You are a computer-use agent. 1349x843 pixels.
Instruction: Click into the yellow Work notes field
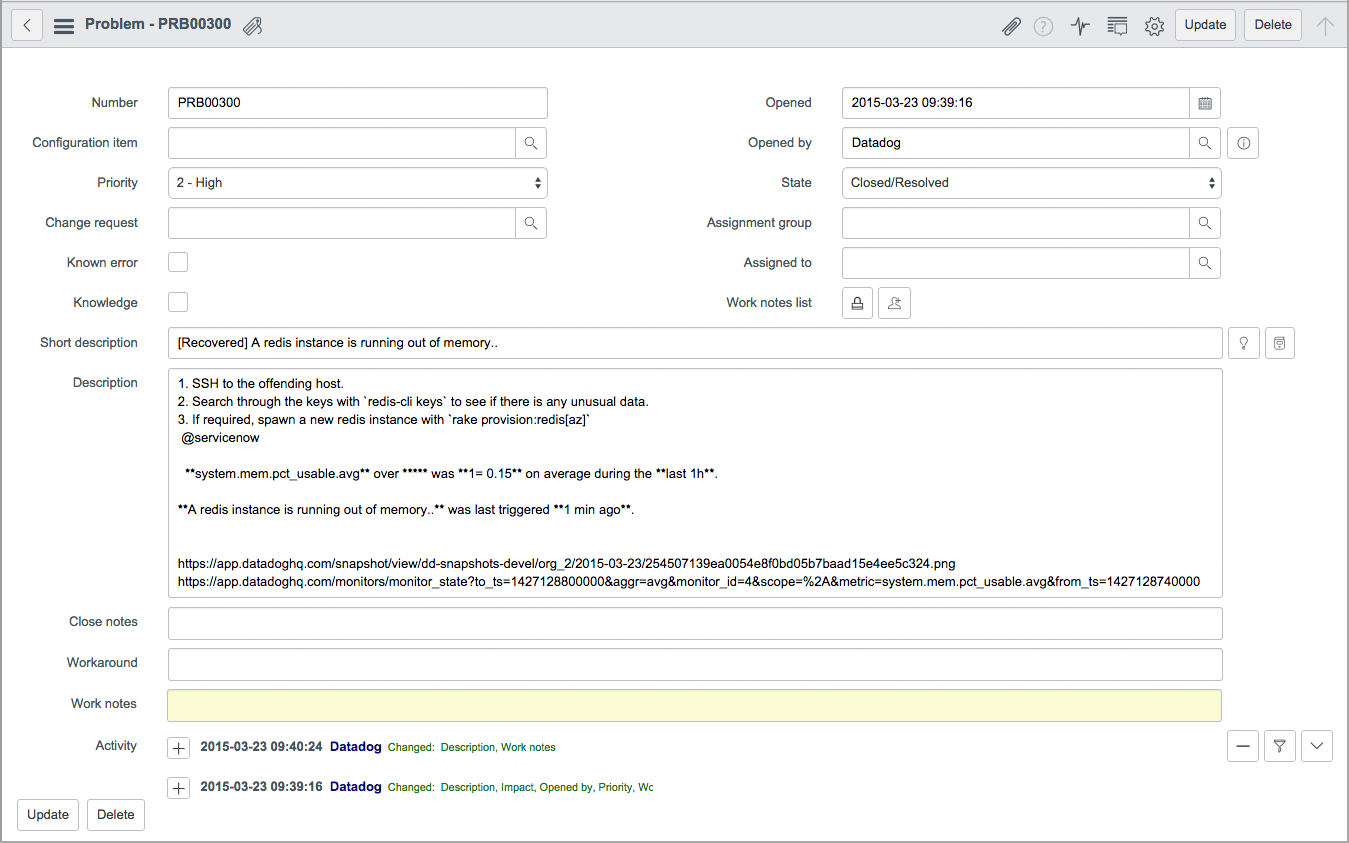pos(694,705)
